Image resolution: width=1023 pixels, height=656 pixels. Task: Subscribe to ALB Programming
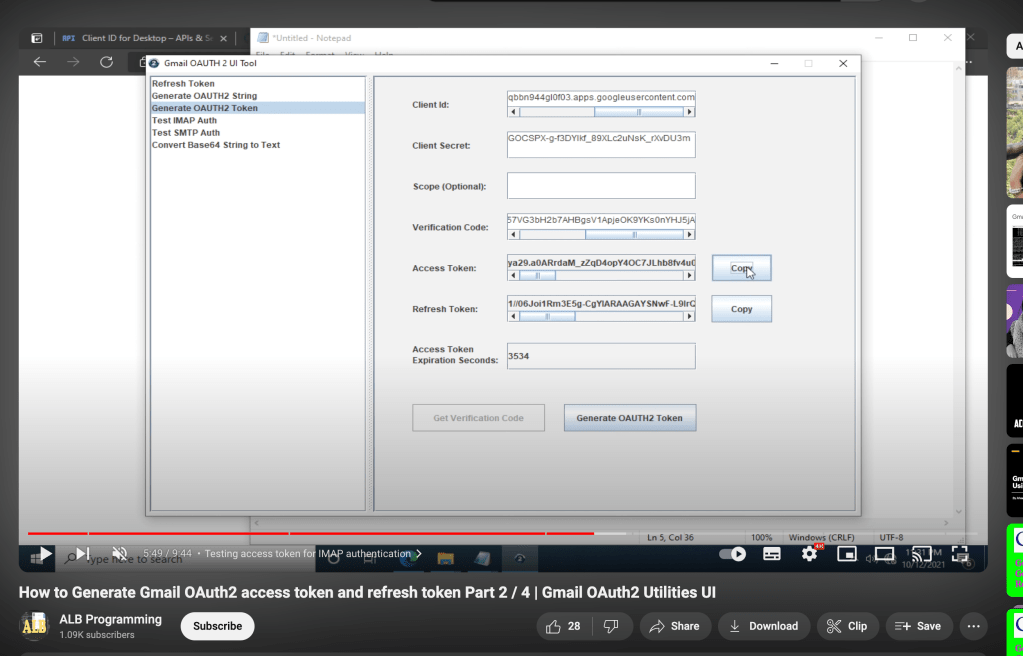click(217, 626)
